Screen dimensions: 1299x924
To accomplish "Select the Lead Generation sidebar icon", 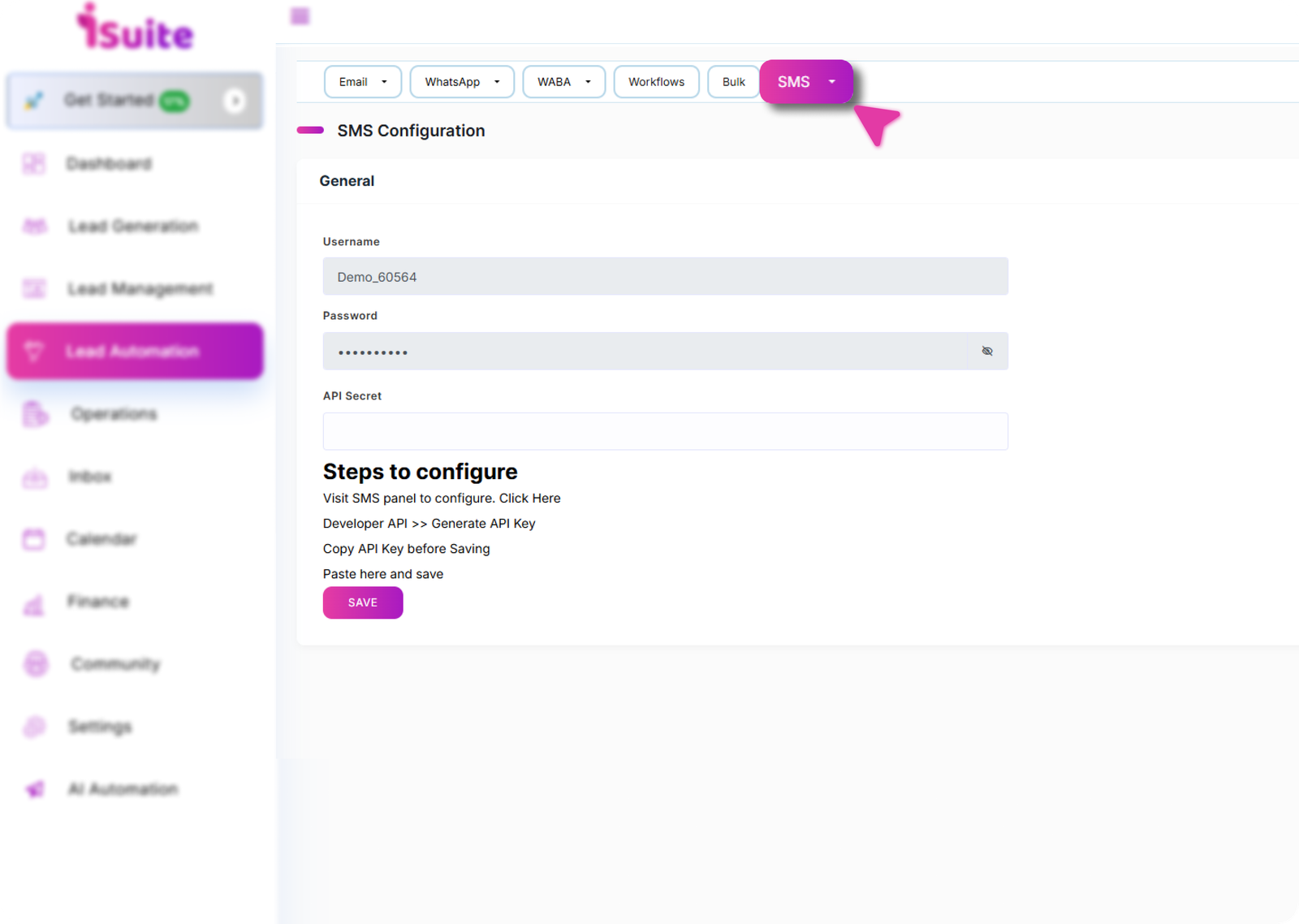I will (x=34, y=226).
